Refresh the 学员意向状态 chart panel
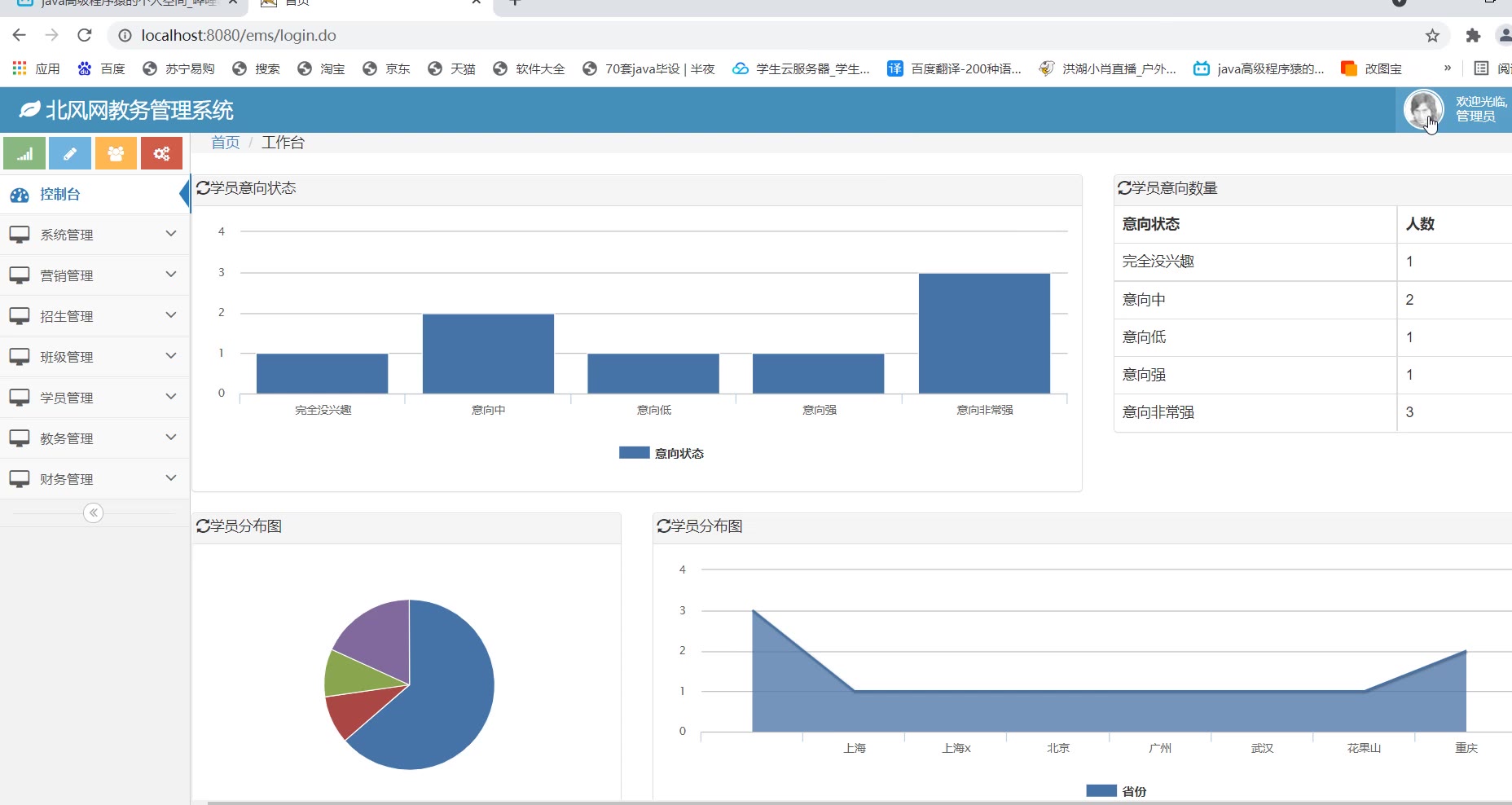 coord(203,188)
